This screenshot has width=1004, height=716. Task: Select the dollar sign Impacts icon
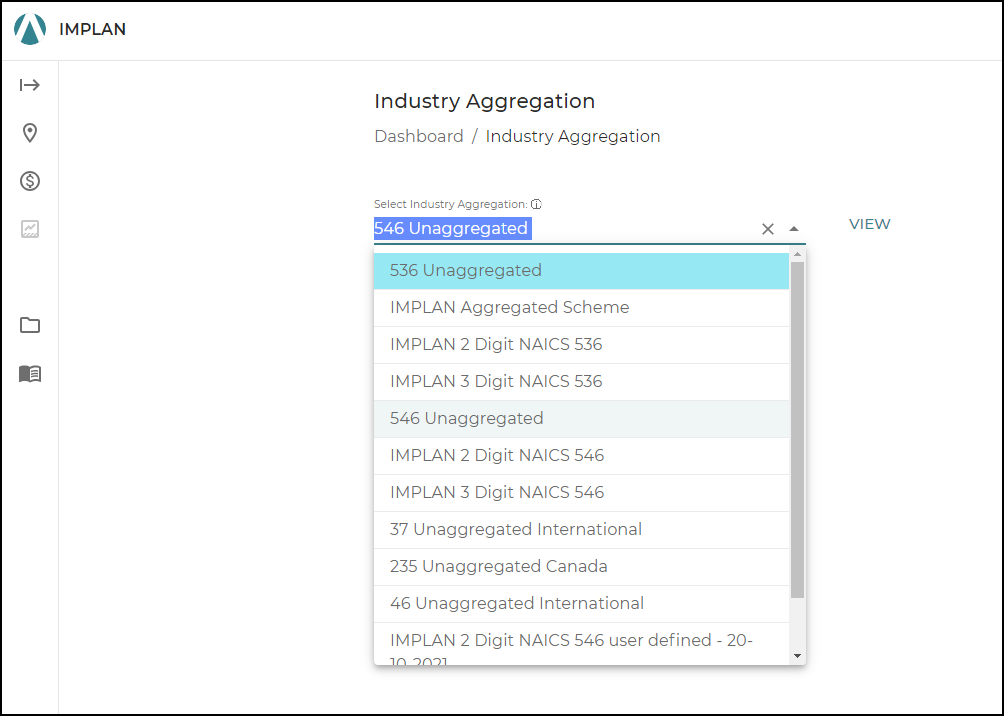coord(30,181)
